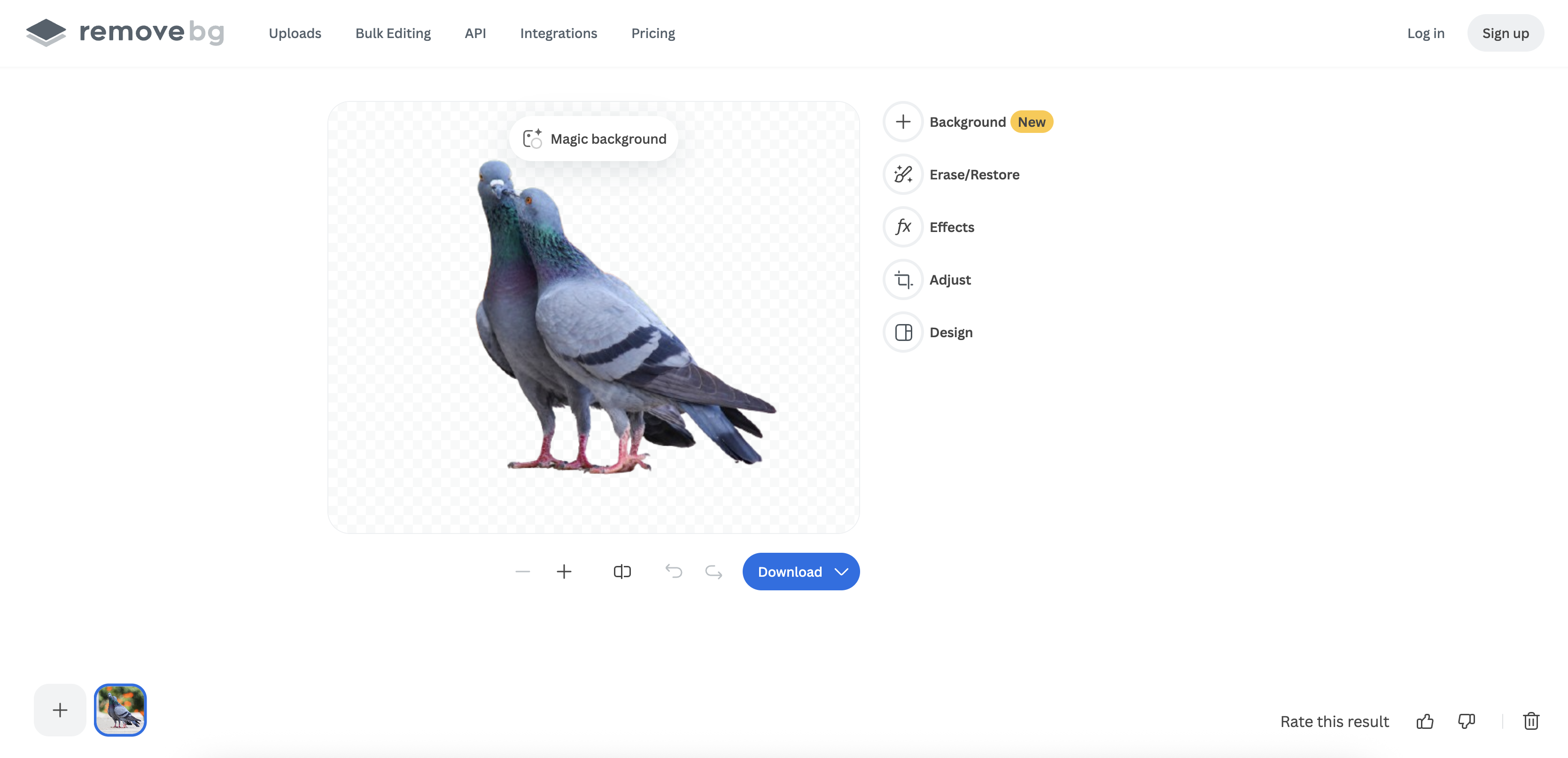
Task: Click the Sign up button
Action: (1505, 33)
